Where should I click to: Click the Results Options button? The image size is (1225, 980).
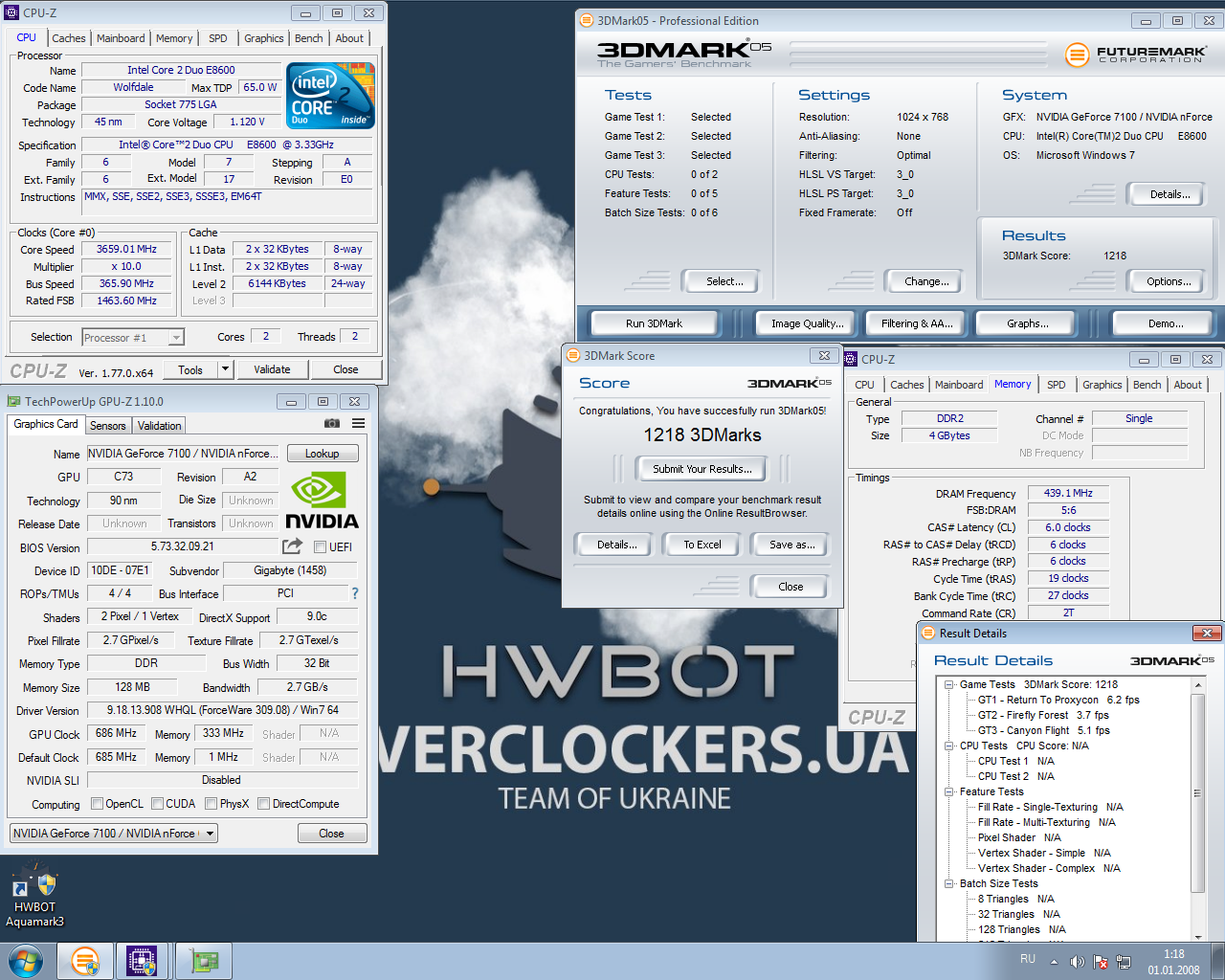tap(1169, 281)
